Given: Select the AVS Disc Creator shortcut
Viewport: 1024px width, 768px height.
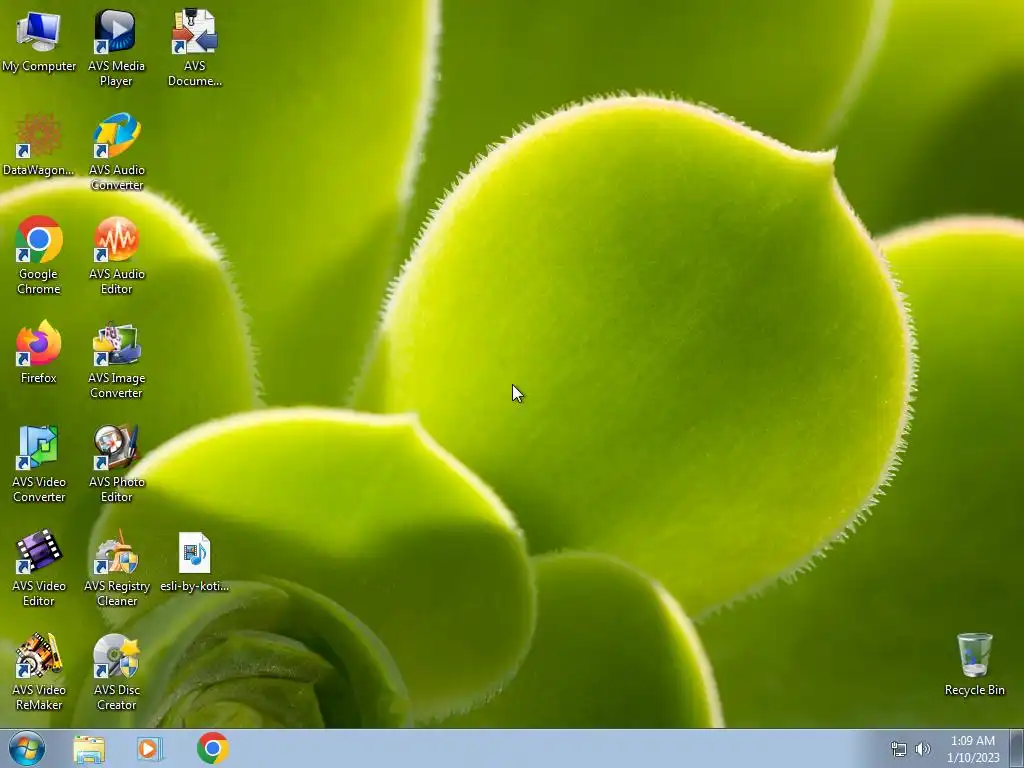Looking at the screenshot, I should 116,672.
